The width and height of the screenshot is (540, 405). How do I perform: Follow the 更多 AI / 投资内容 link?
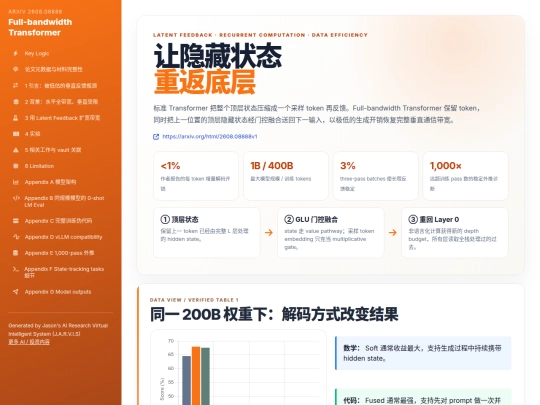pyautogui.click(x=29, y=342)
